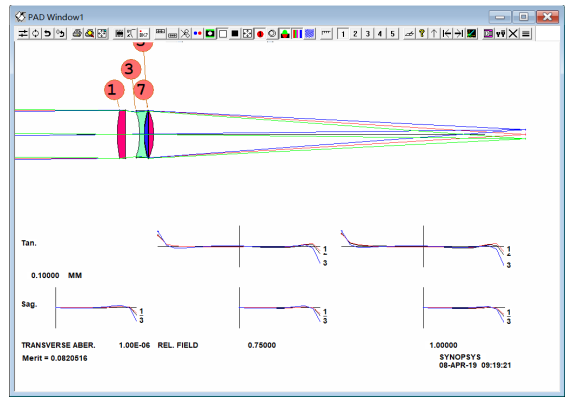Image resolution: width=576 pixels, height=400 pixels.
Task: Click the printer icon
Action: click(x=77, y=34)
